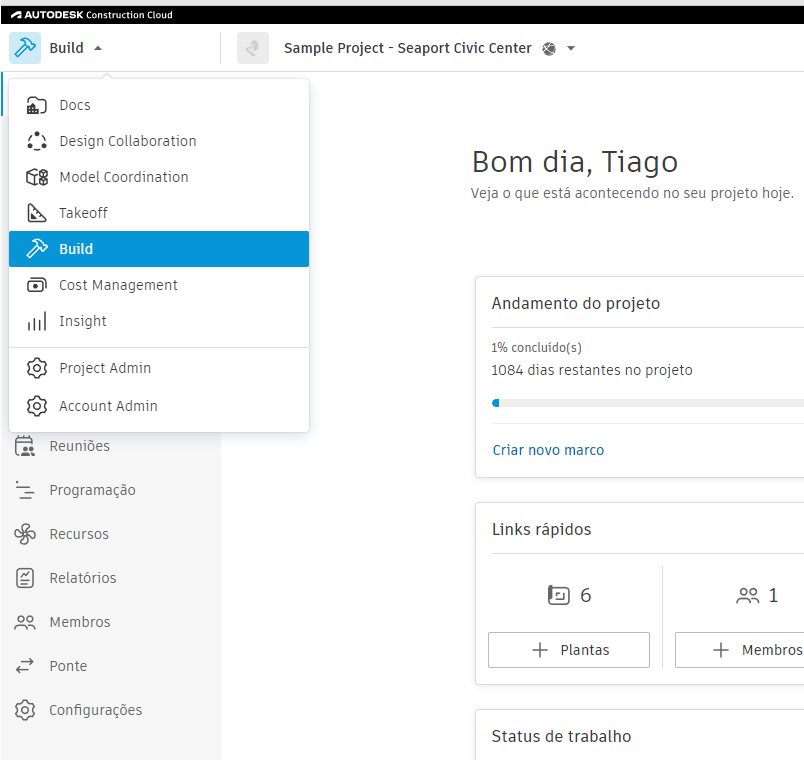This screenshot has width=804, height=760.
Task: Open Account Admin from the menu
Action: point(108,406)
